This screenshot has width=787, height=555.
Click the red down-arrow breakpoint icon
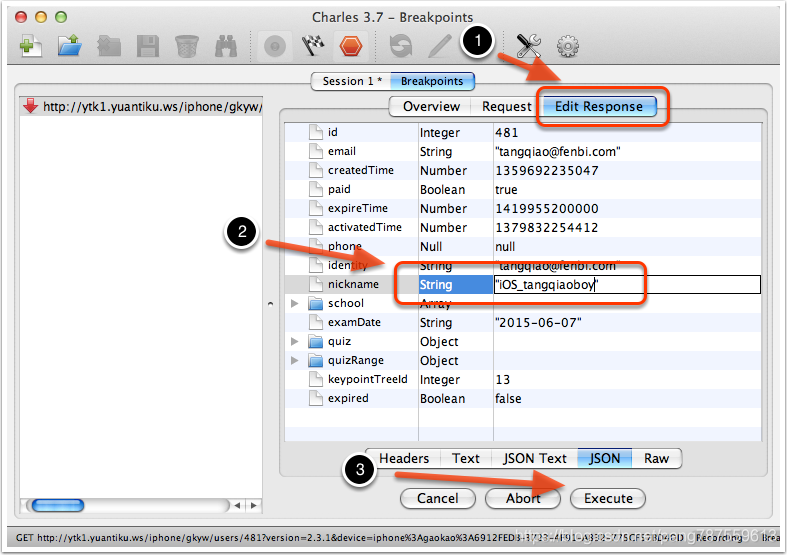click(30, 105)
